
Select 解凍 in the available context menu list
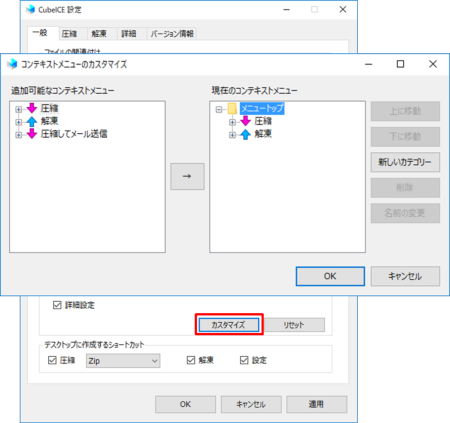coord(50,121)
